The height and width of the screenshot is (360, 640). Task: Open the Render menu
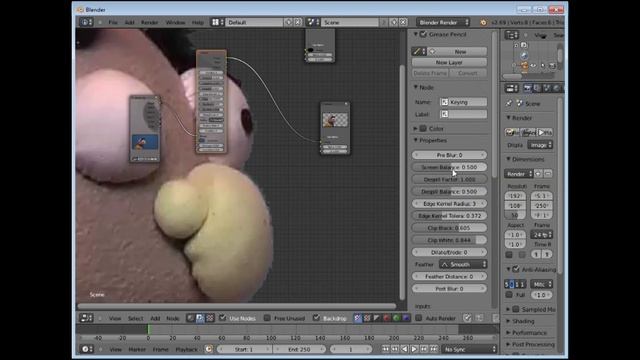149,22
